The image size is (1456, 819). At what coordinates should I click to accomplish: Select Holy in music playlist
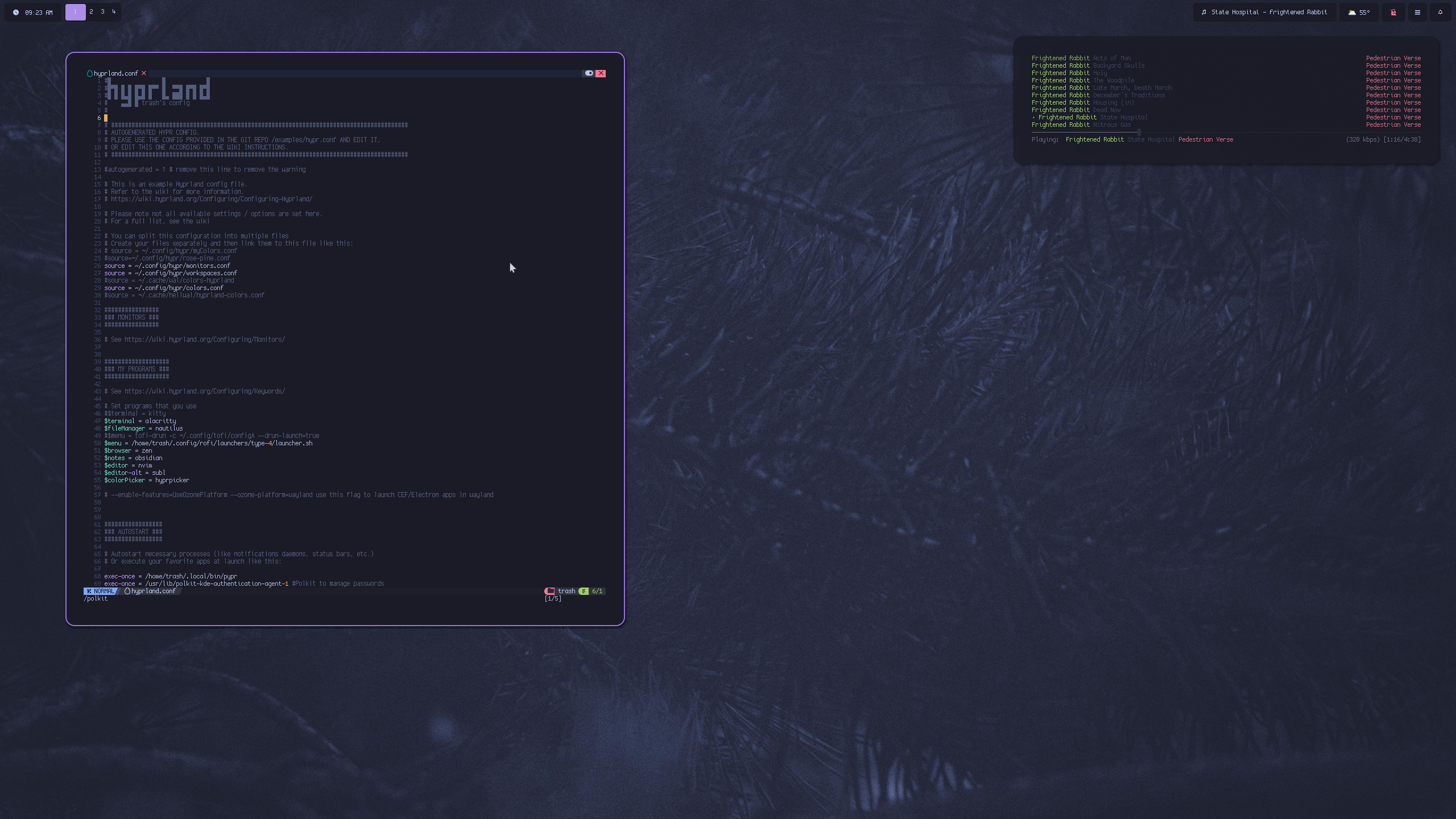click(x=1226, y=73)
